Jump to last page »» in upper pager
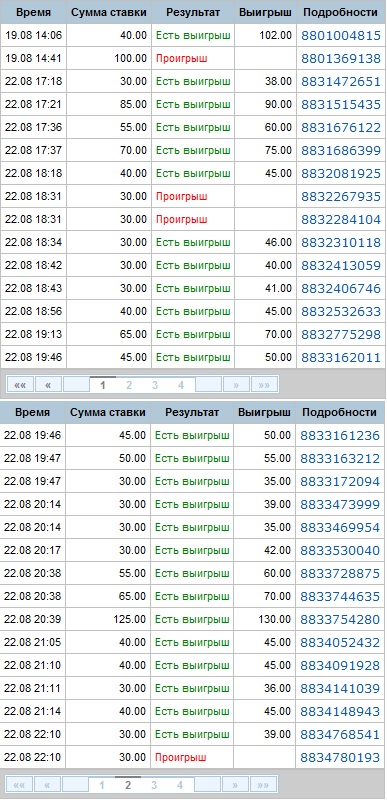This screenshot has height=802, width=387. 264,385
